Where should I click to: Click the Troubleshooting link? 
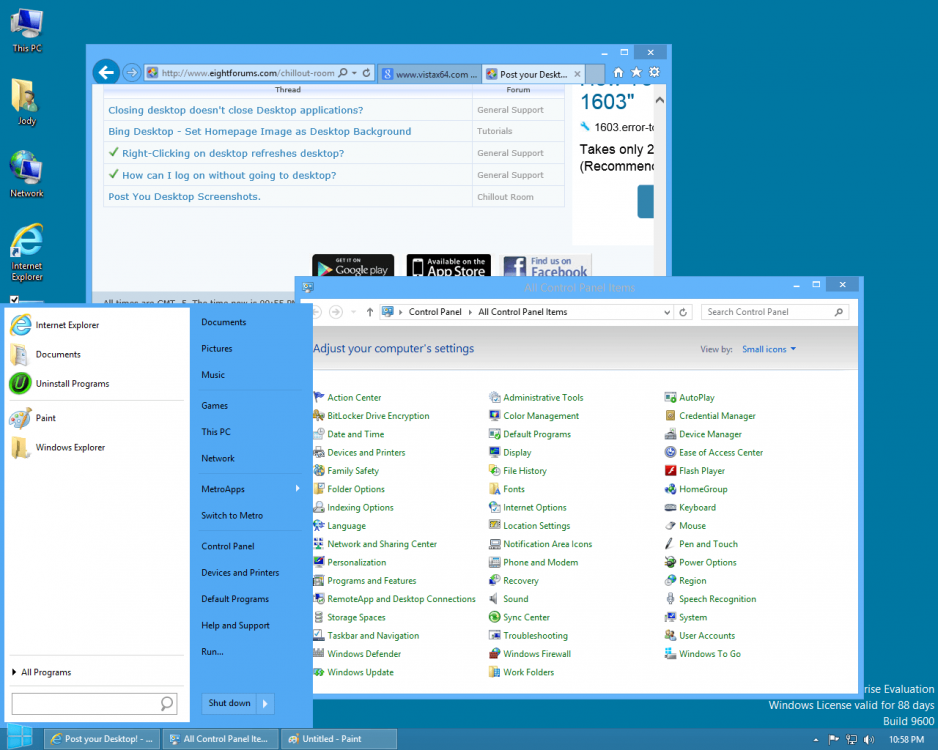[x=535, y=636]
